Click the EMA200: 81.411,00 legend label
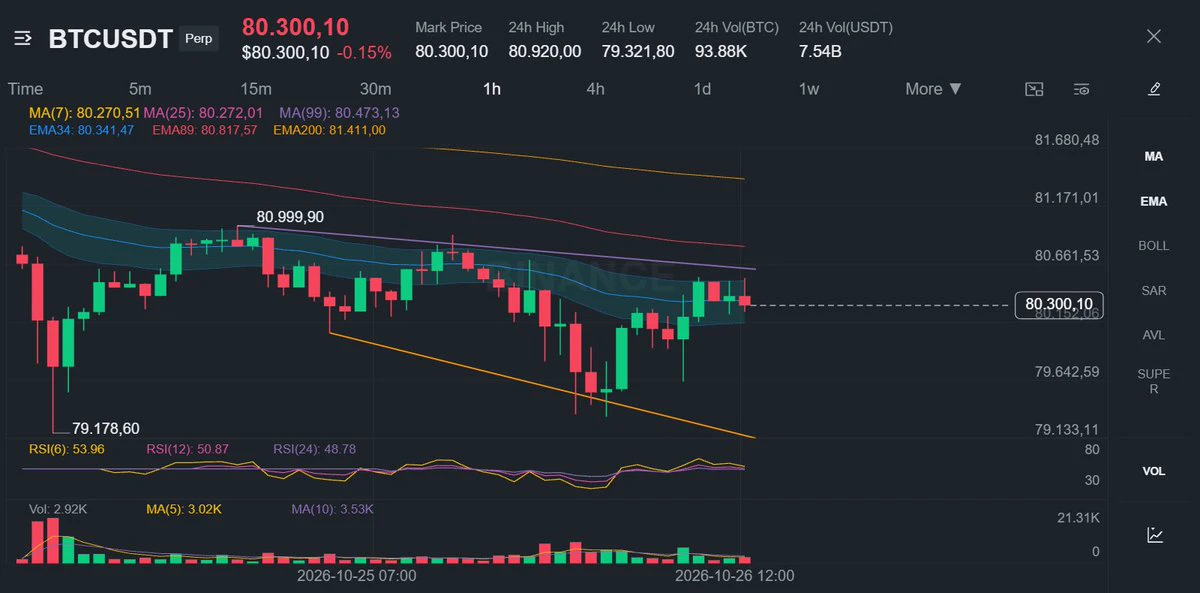Screen dimensions: 1200x593 [329, 130]
